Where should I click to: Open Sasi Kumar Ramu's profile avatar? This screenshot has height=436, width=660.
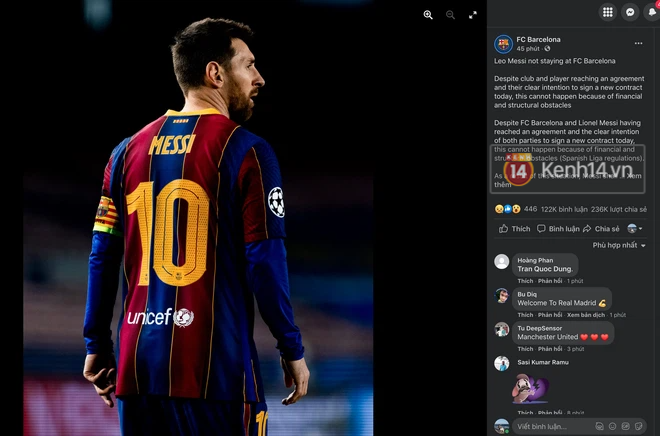click(x=501, y=363)
